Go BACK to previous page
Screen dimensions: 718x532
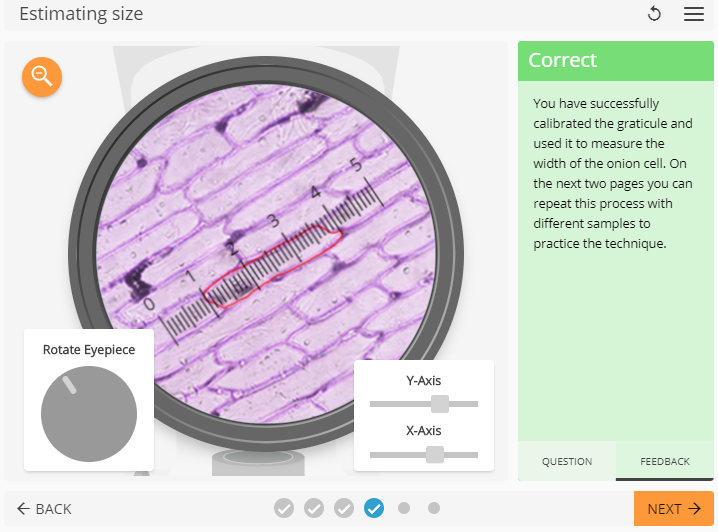tap(44, 509)
